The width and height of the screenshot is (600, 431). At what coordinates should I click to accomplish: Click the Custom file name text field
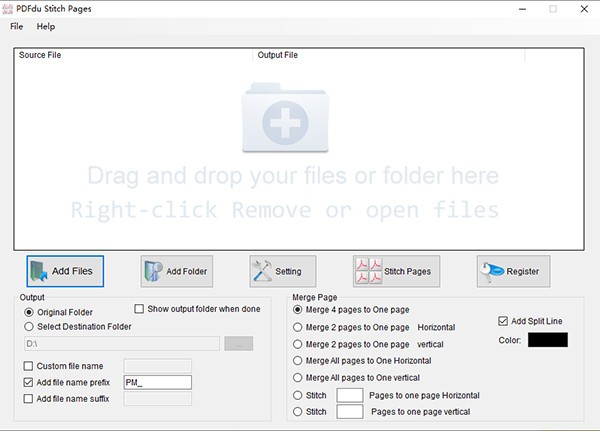(x=158, y=366)
